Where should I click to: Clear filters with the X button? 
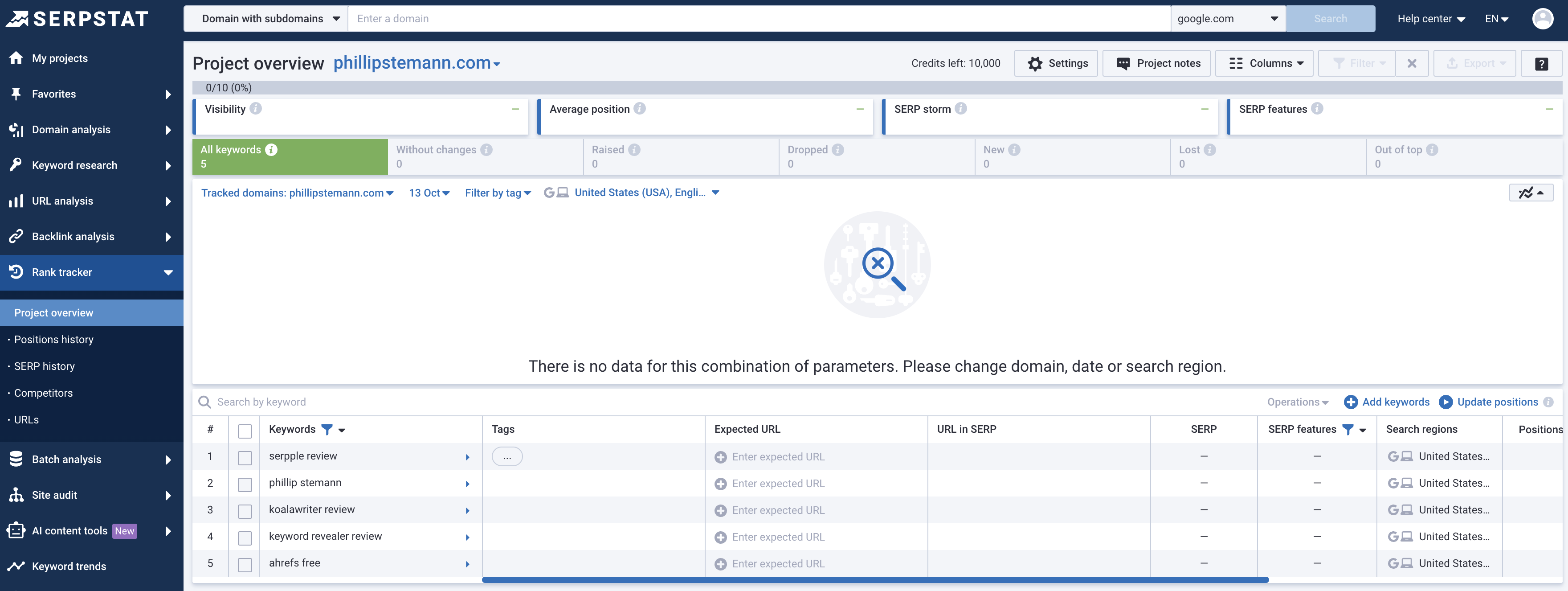[1412, 63]
